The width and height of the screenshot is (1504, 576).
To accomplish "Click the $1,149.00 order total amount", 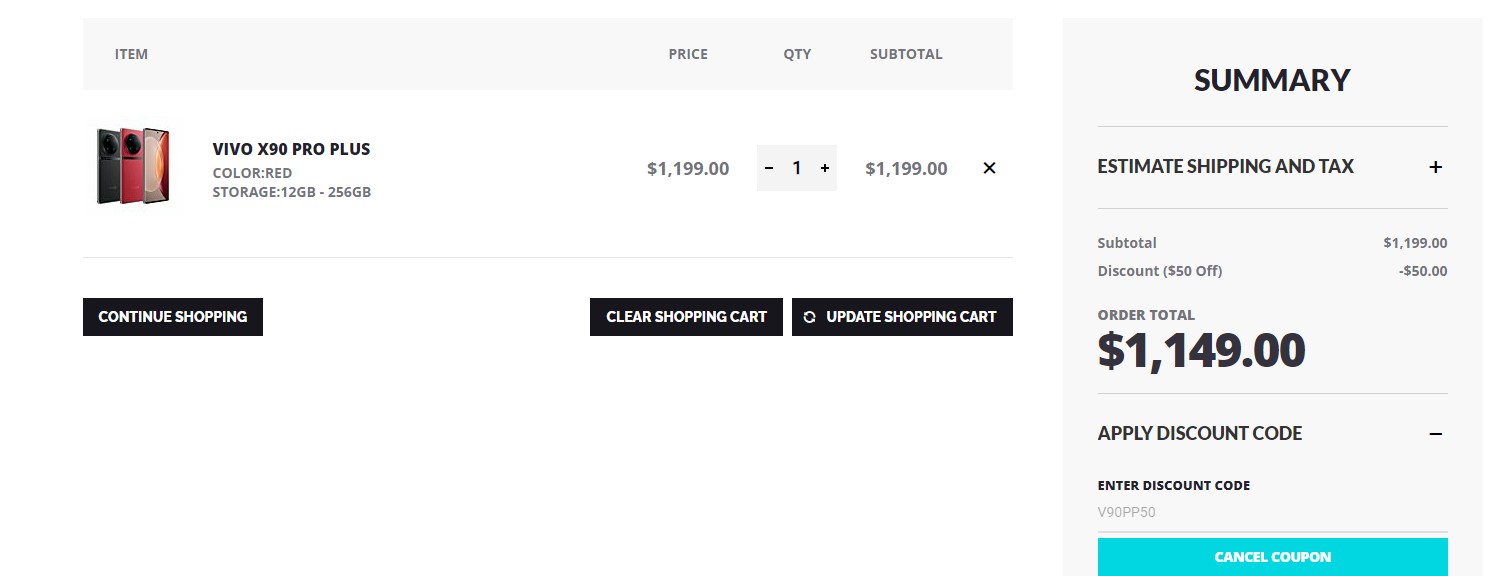I will click(1201, 350).
